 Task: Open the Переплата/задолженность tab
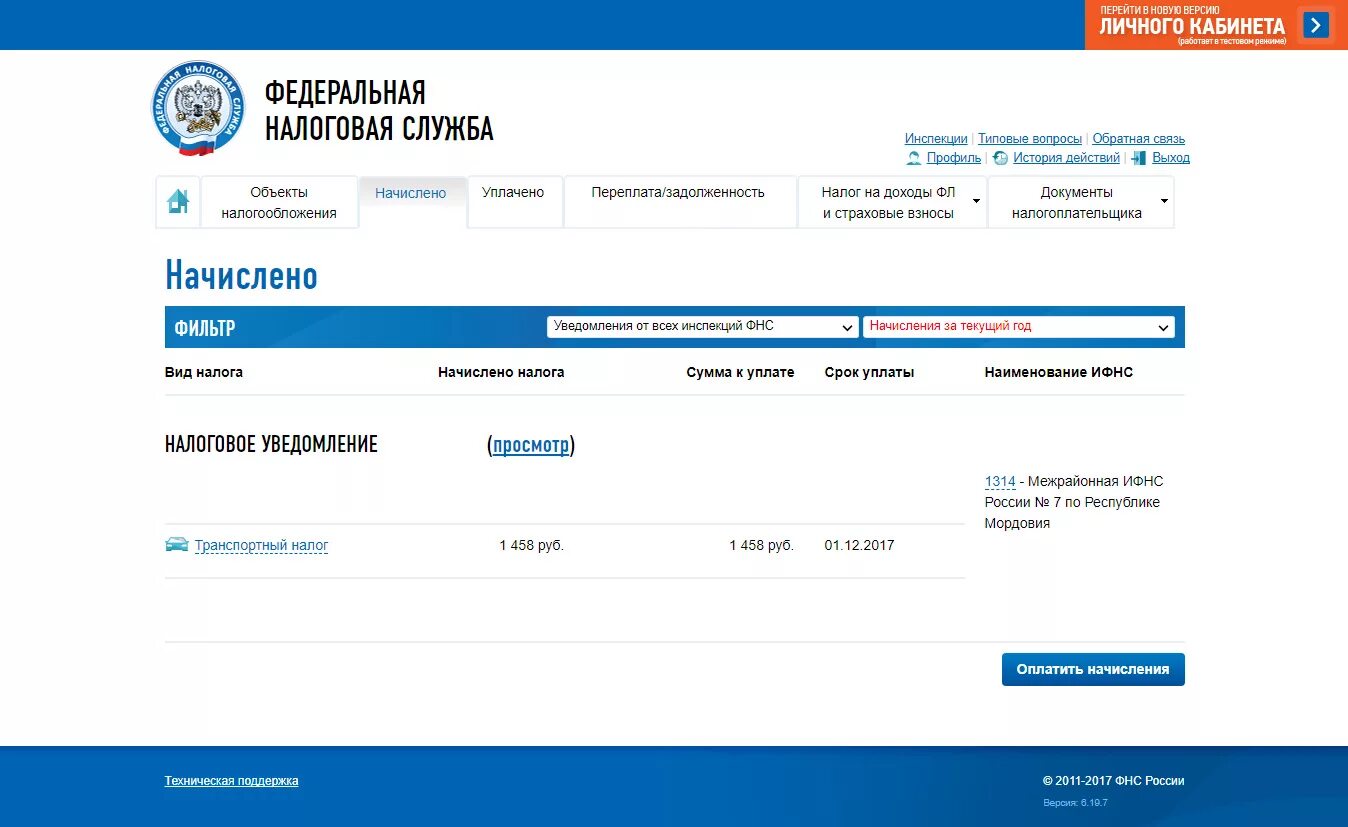point(678,202)
